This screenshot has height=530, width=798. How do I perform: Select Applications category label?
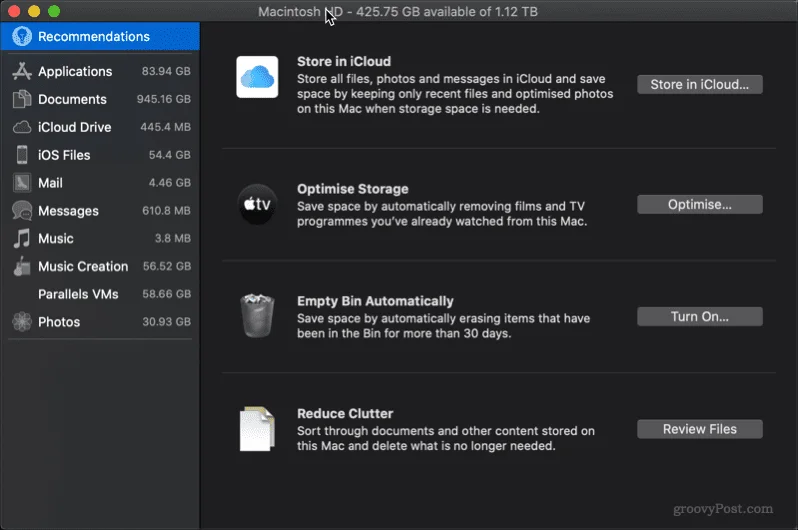75,71
